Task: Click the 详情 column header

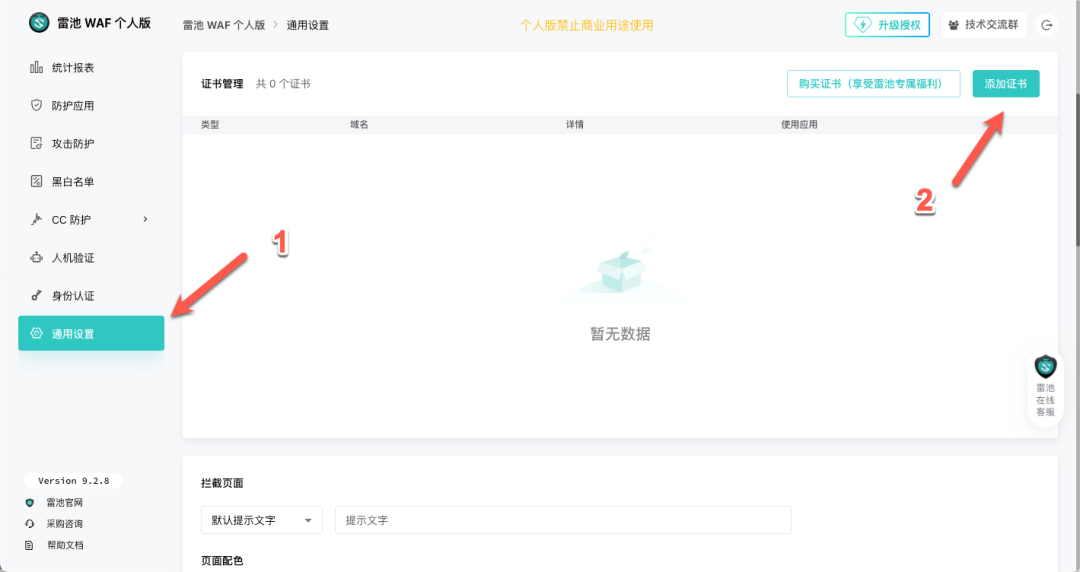Action: click(575, 124)
